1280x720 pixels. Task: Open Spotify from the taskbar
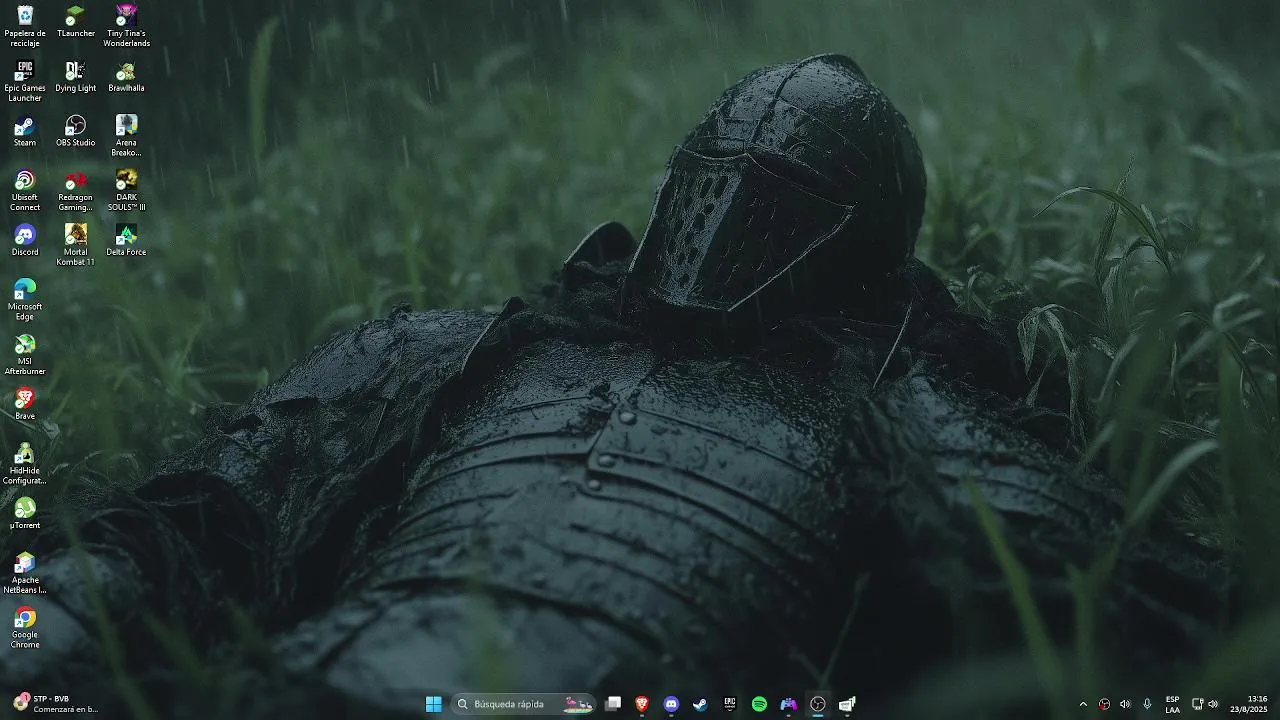[759, 704]
